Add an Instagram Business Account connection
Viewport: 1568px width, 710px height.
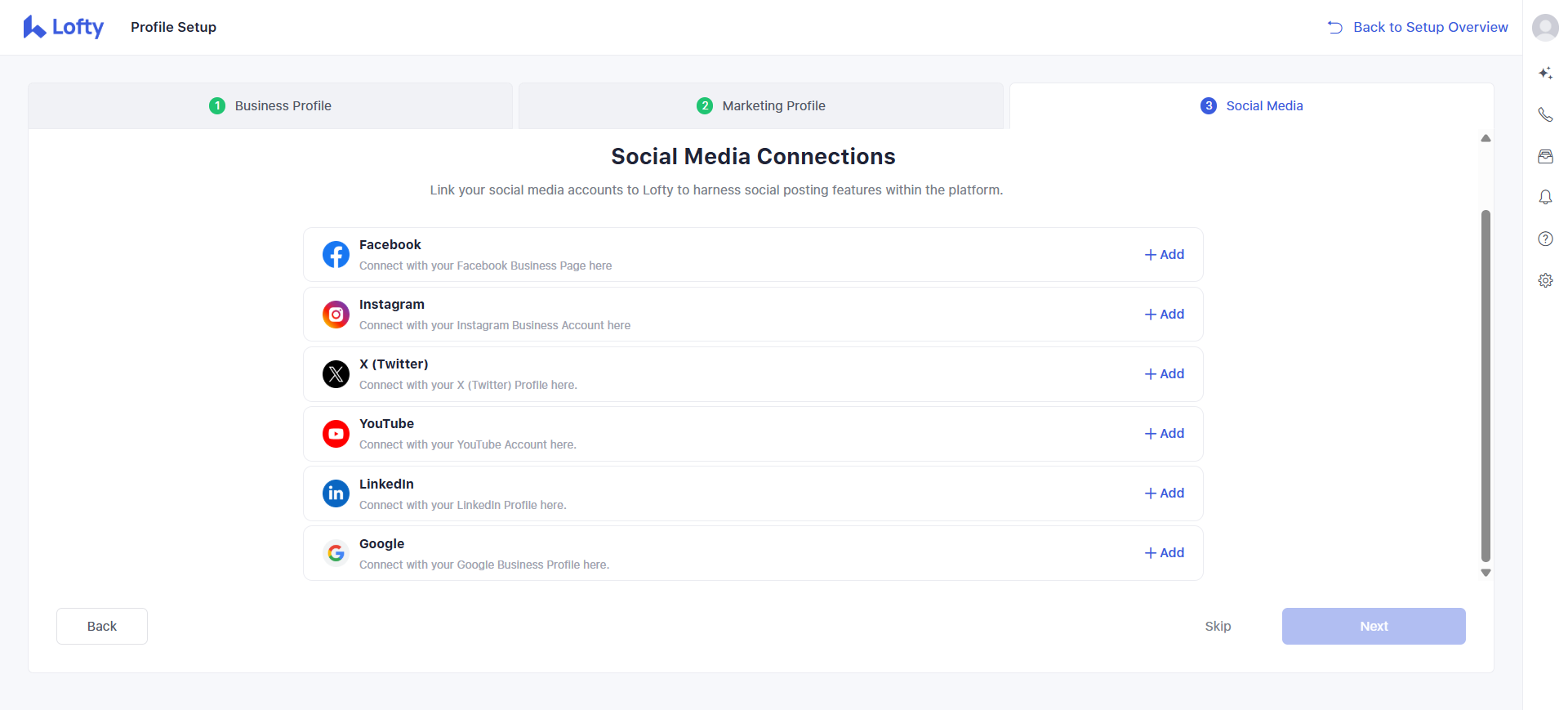(1165, 314)
